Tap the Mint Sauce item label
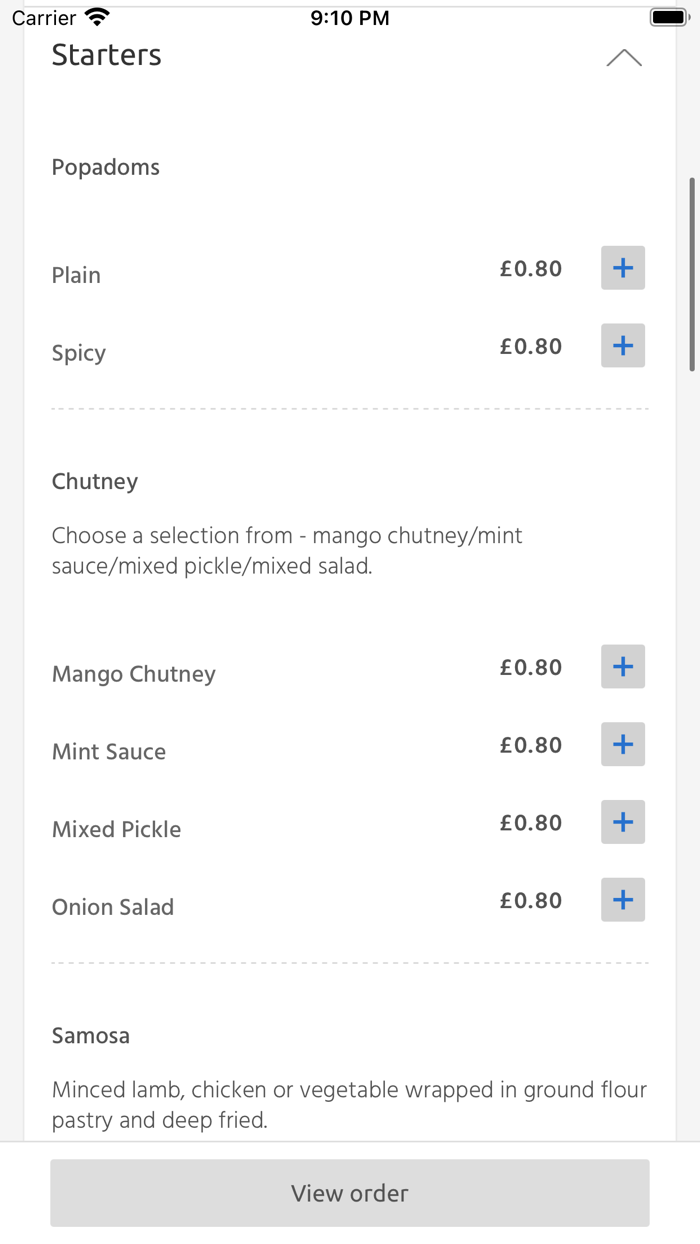 (109, 752)
